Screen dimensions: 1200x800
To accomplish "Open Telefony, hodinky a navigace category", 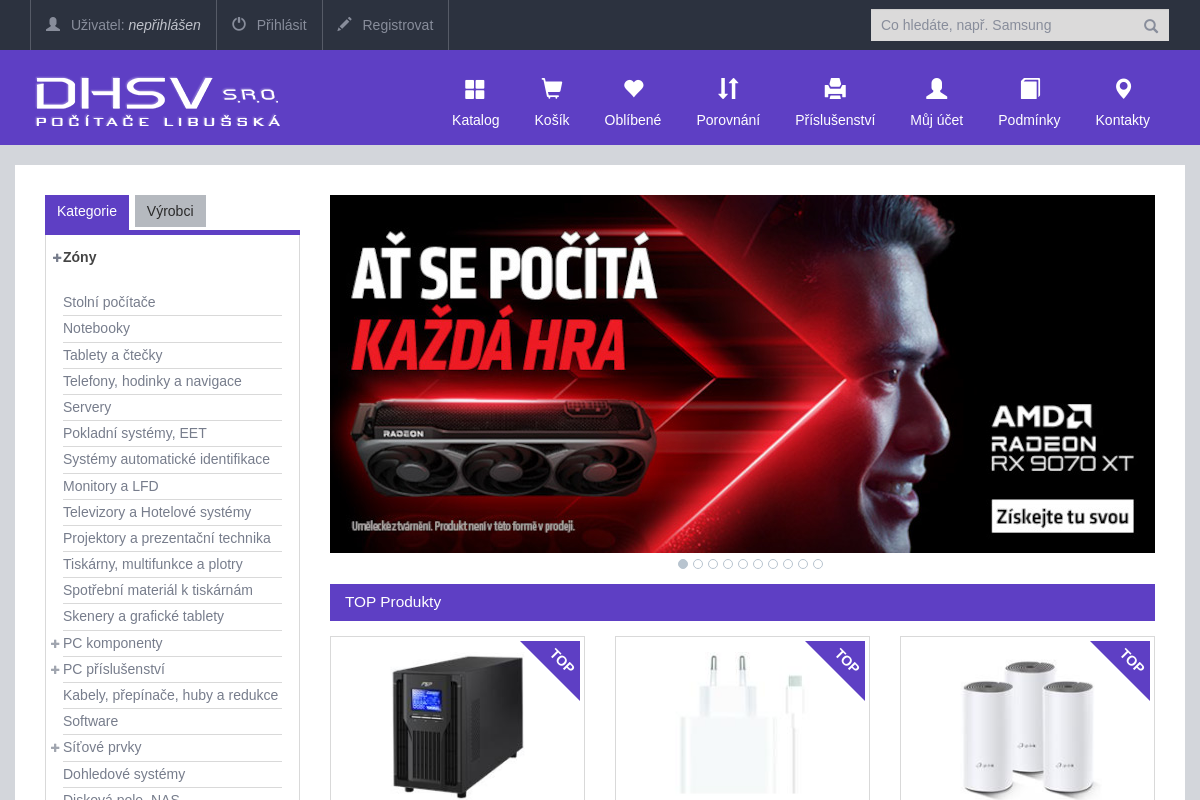I will tap(152, 381).
